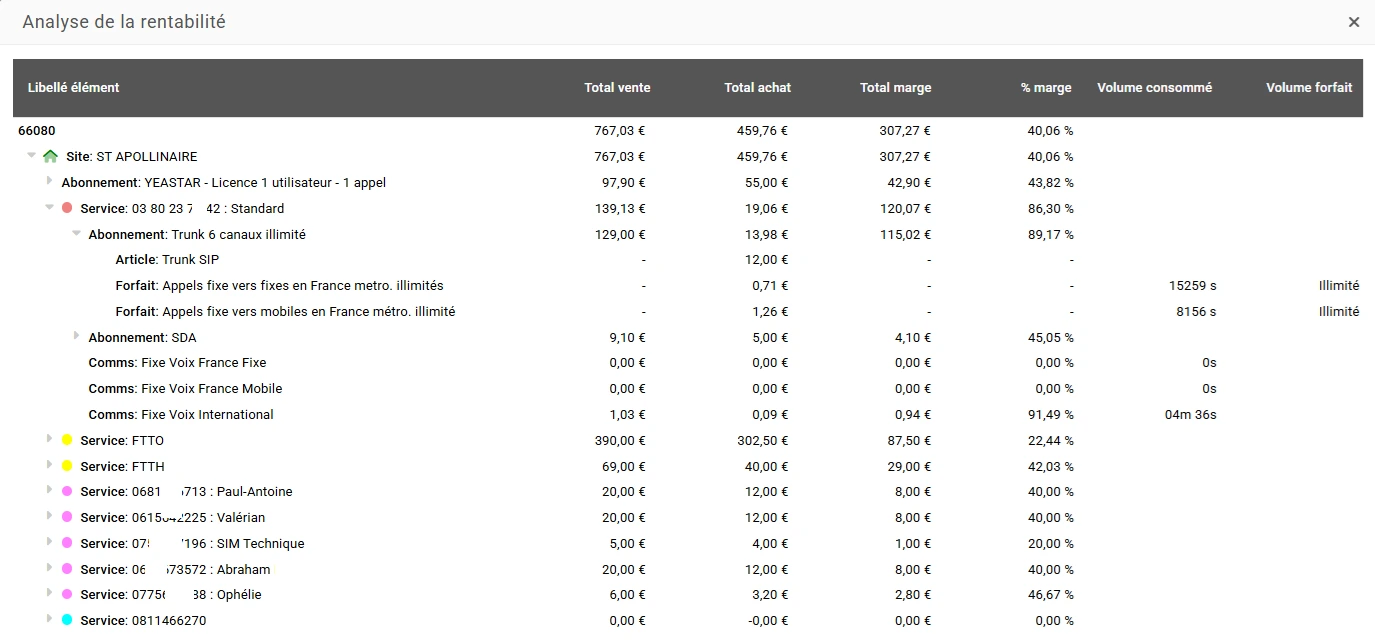Select the Article Trunk SIP row

(688, 260)
